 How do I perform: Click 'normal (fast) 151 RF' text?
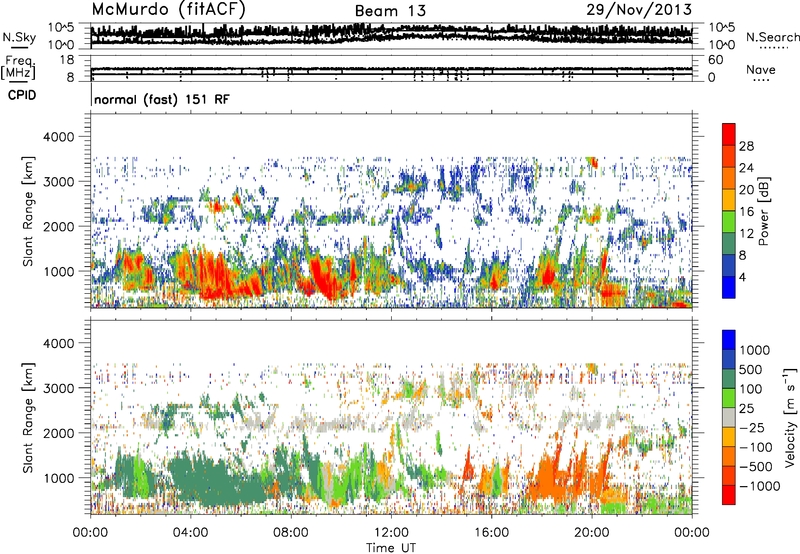tap(162, 99)
